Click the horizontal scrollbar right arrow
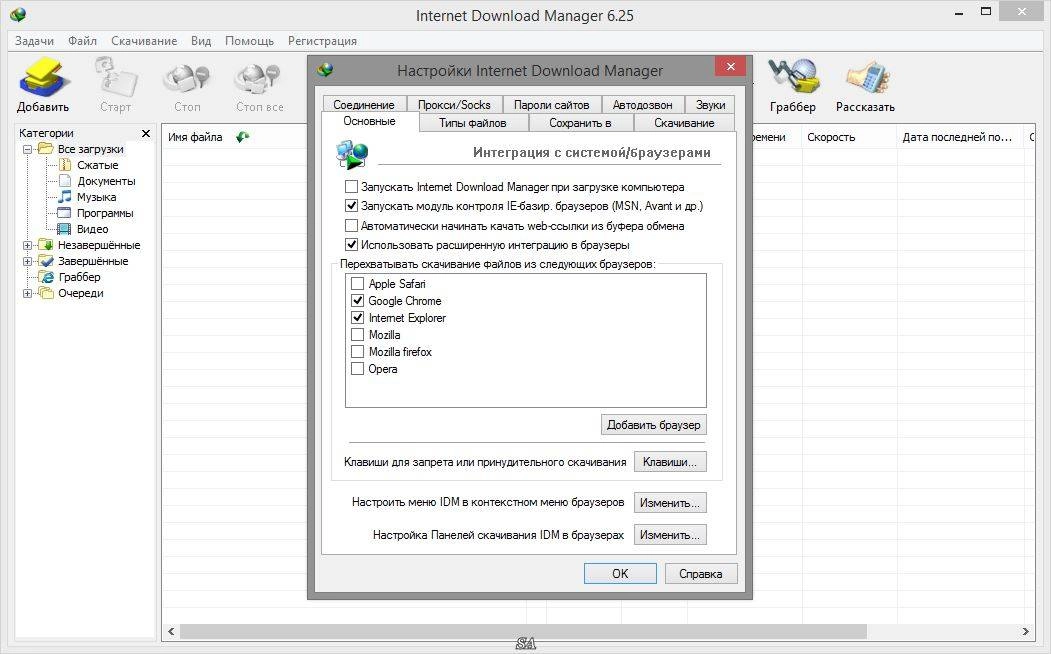 (1025, 631)
